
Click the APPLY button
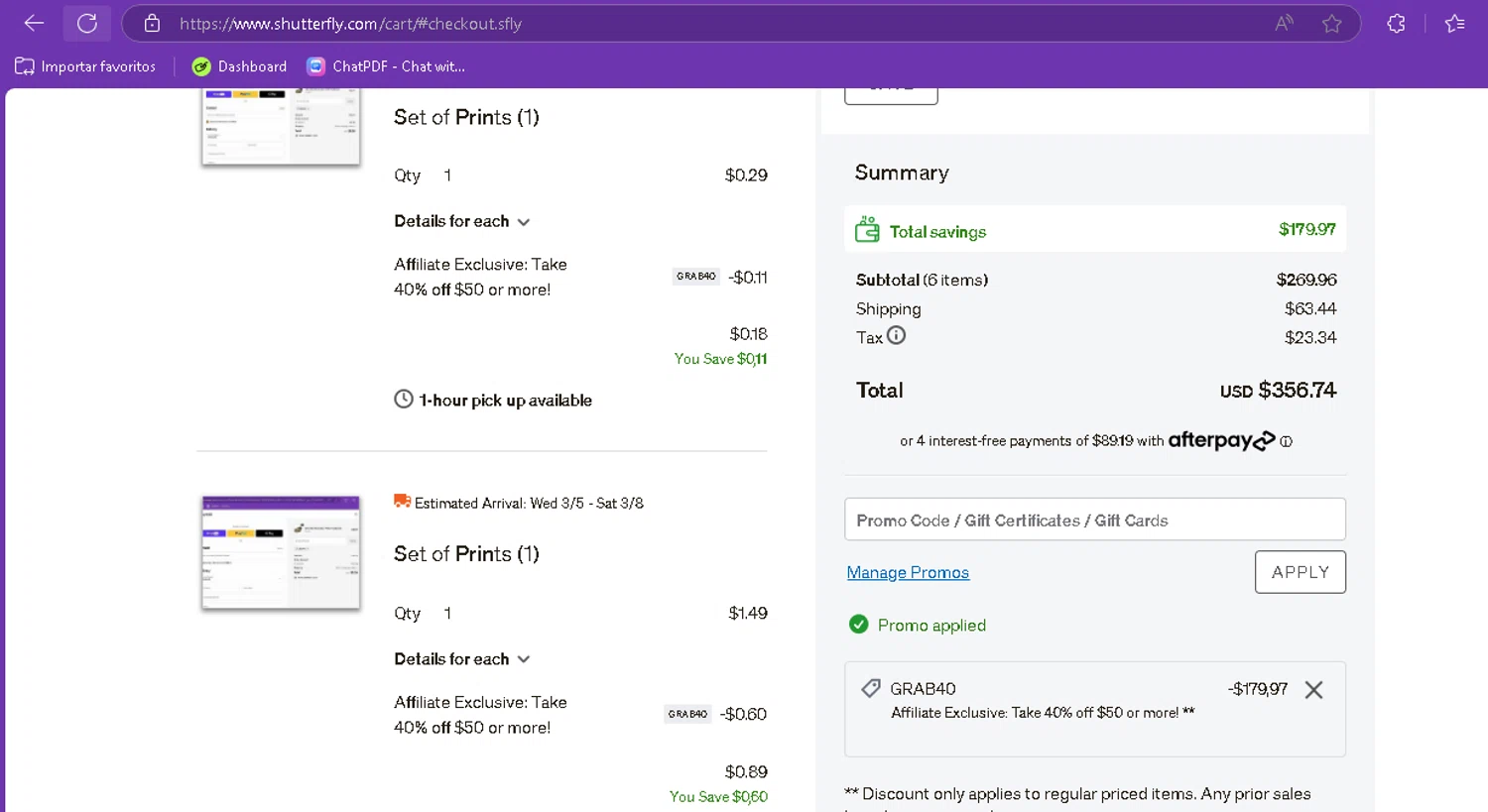[1301, 572]
